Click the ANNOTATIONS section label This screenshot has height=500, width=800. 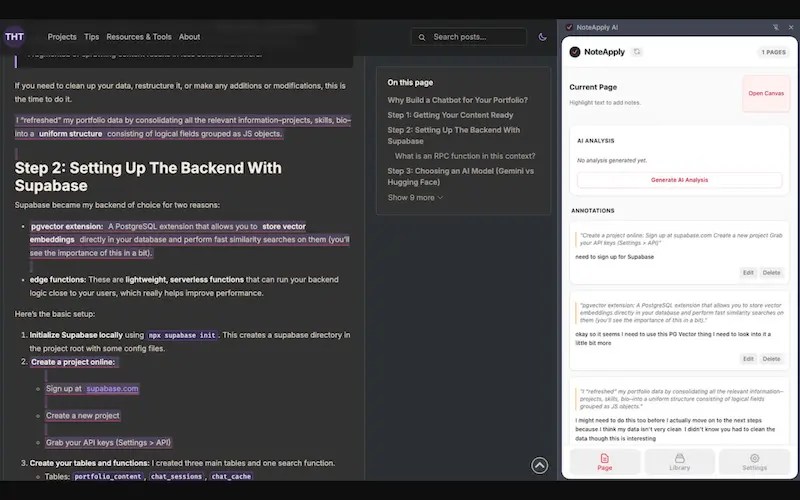[592, 211]
